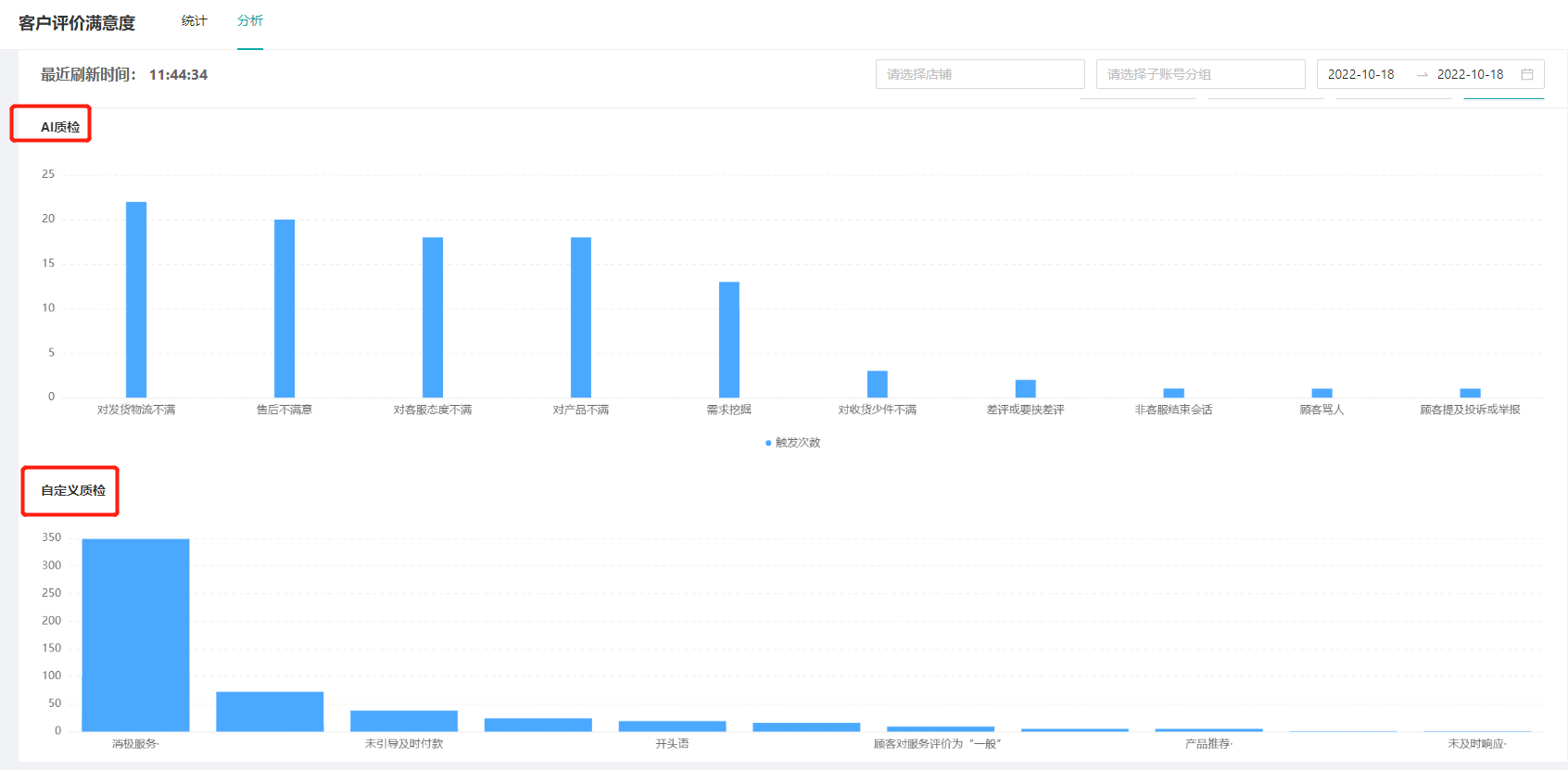Click the 对客服态度不满 bar
Screen dimensions: 1568x770
pyautogui.click(x=433, y=317)
